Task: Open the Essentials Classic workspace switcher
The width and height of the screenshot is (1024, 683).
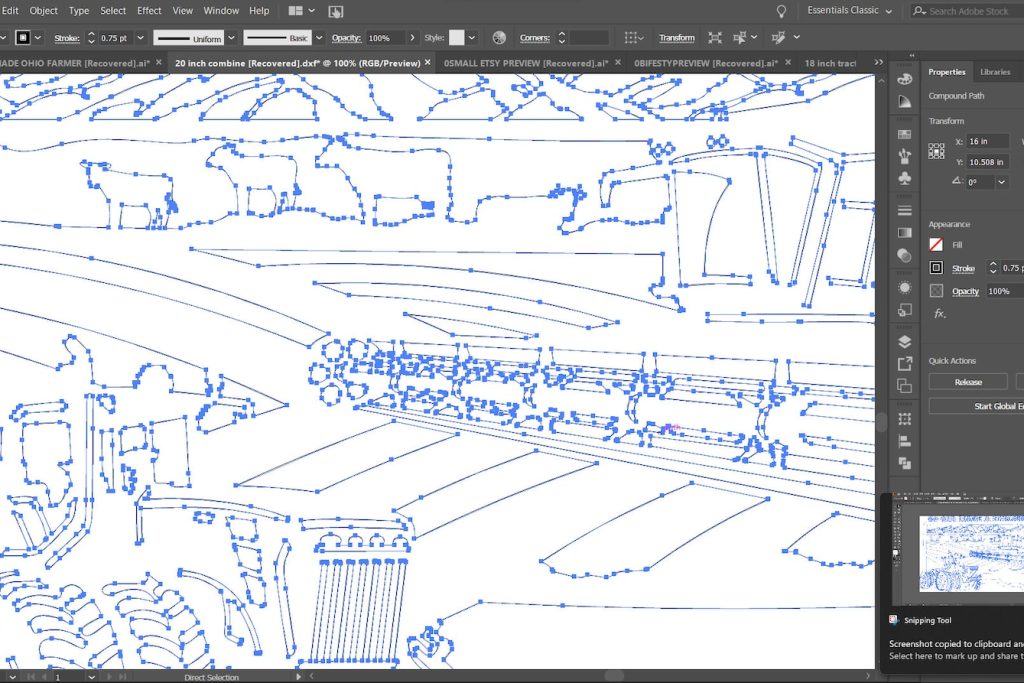Action: click(x=850, y=11)
